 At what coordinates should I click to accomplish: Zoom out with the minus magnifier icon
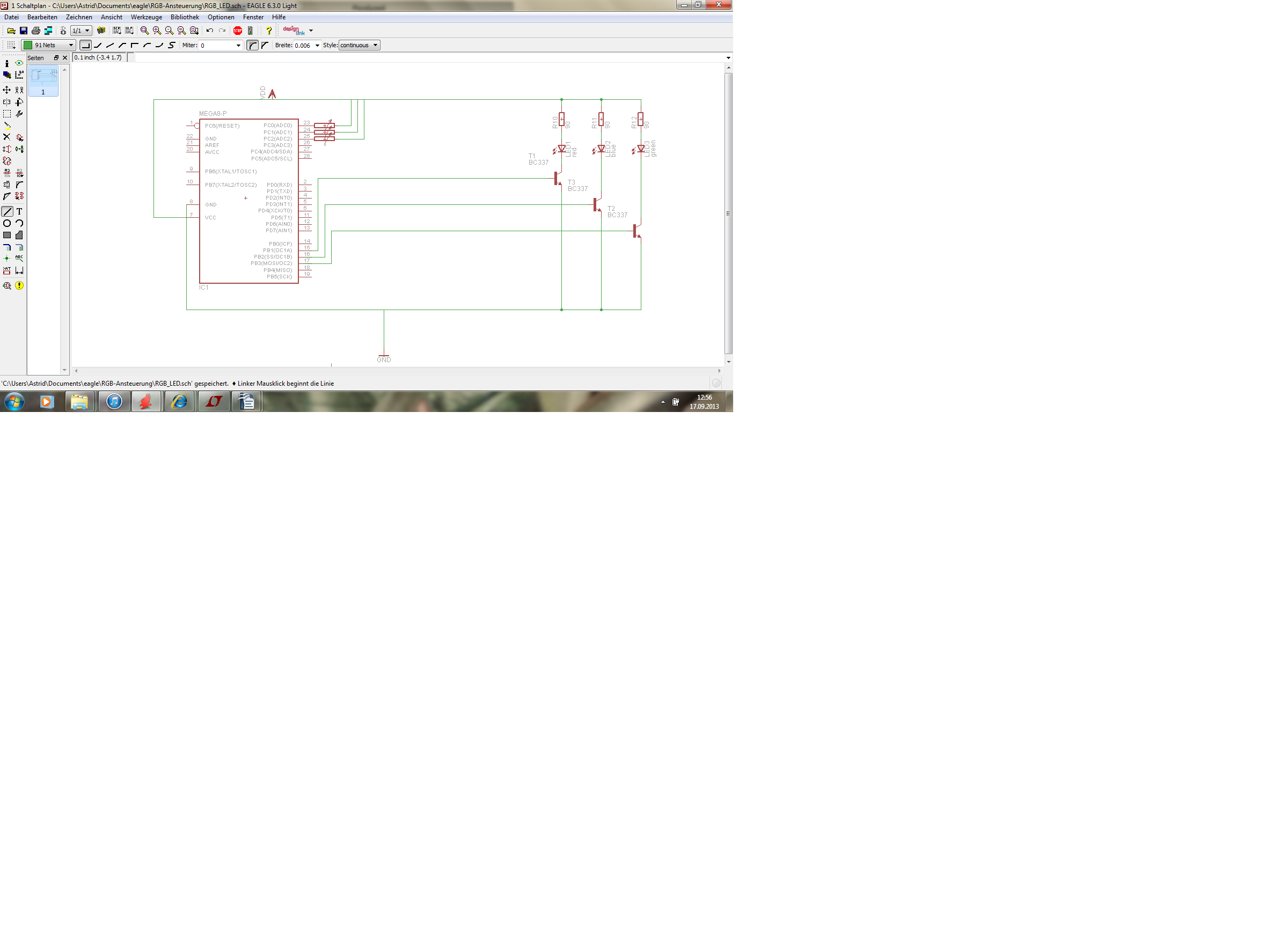[x=169, y=31]
